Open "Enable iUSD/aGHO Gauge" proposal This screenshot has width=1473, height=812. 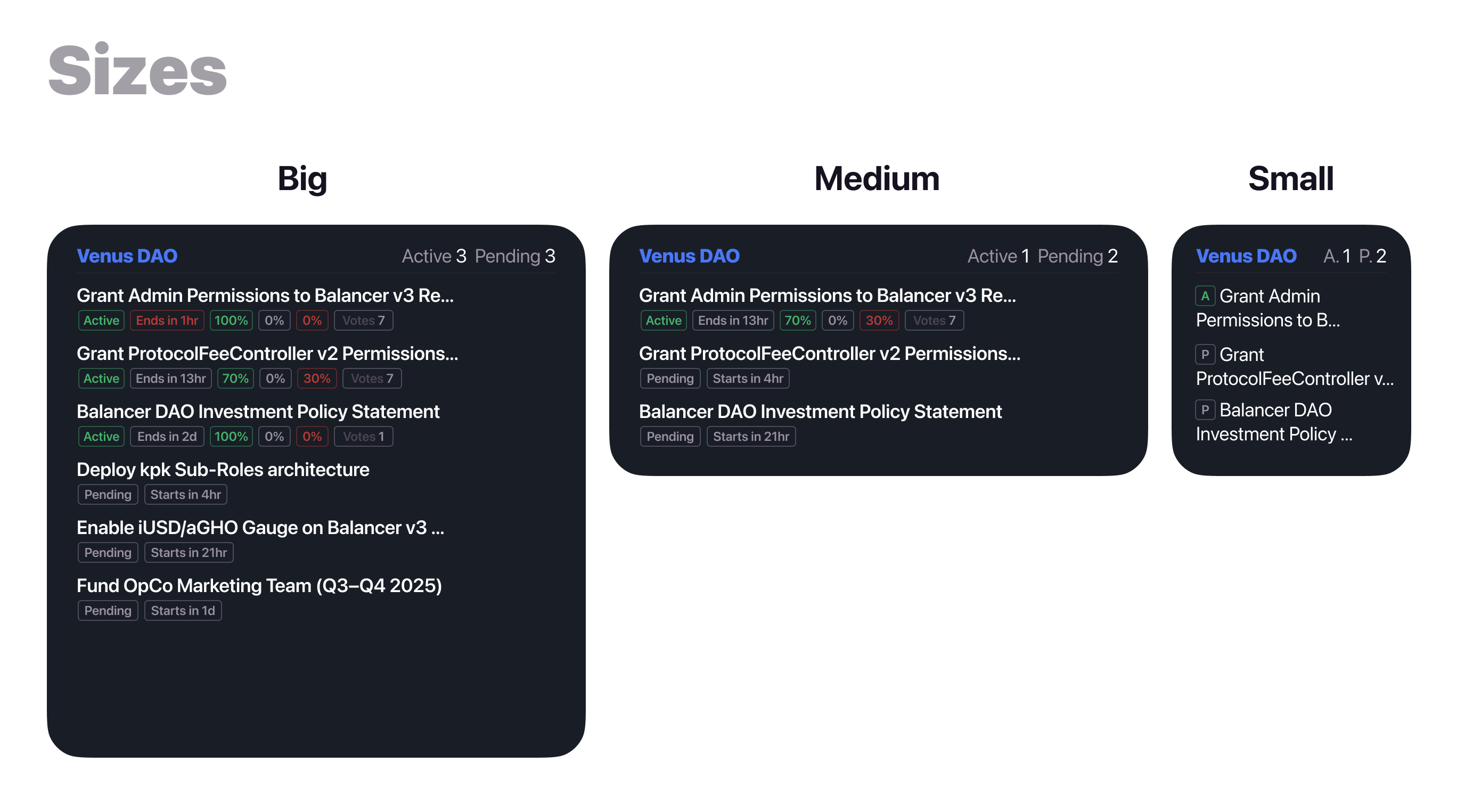[x=260, y=527]
